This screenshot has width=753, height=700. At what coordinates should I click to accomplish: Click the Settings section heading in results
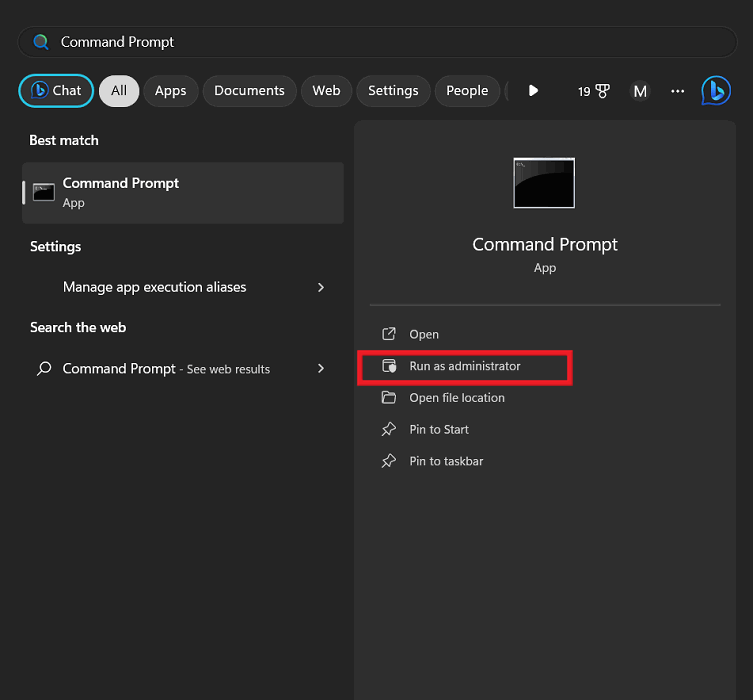55,247
